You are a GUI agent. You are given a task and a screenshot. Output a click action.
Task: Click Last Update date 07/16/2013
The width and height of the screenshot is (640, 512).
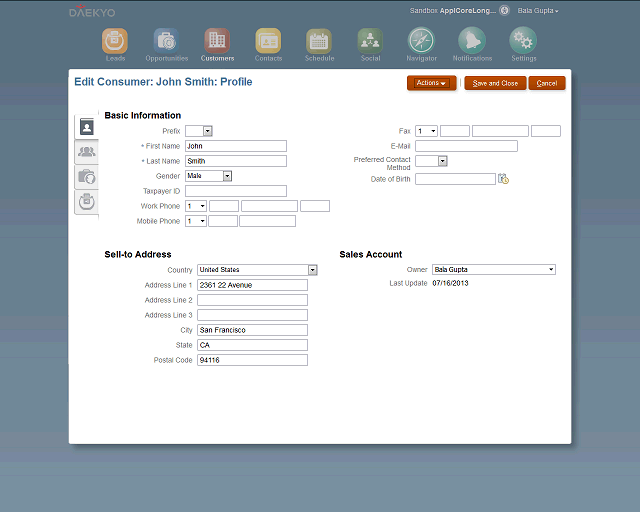pyautogui.click(x=450, y=283)
